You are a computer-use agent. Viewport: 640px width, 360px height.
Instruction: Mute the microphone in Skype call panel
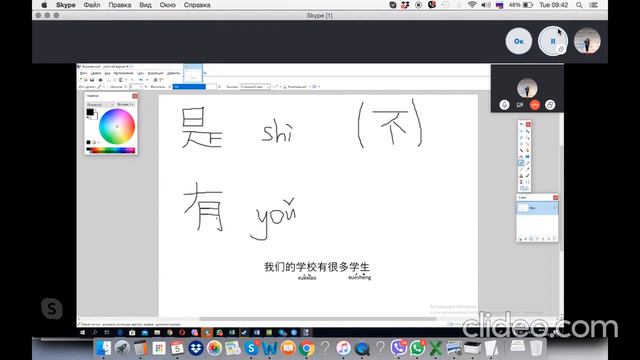click(504, 105)
